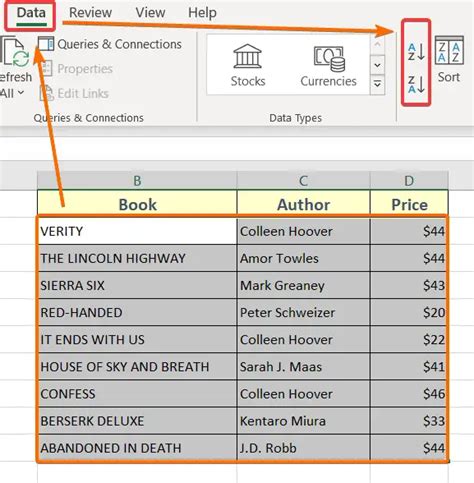
Task: Select column B header
Action: [137, 181]
